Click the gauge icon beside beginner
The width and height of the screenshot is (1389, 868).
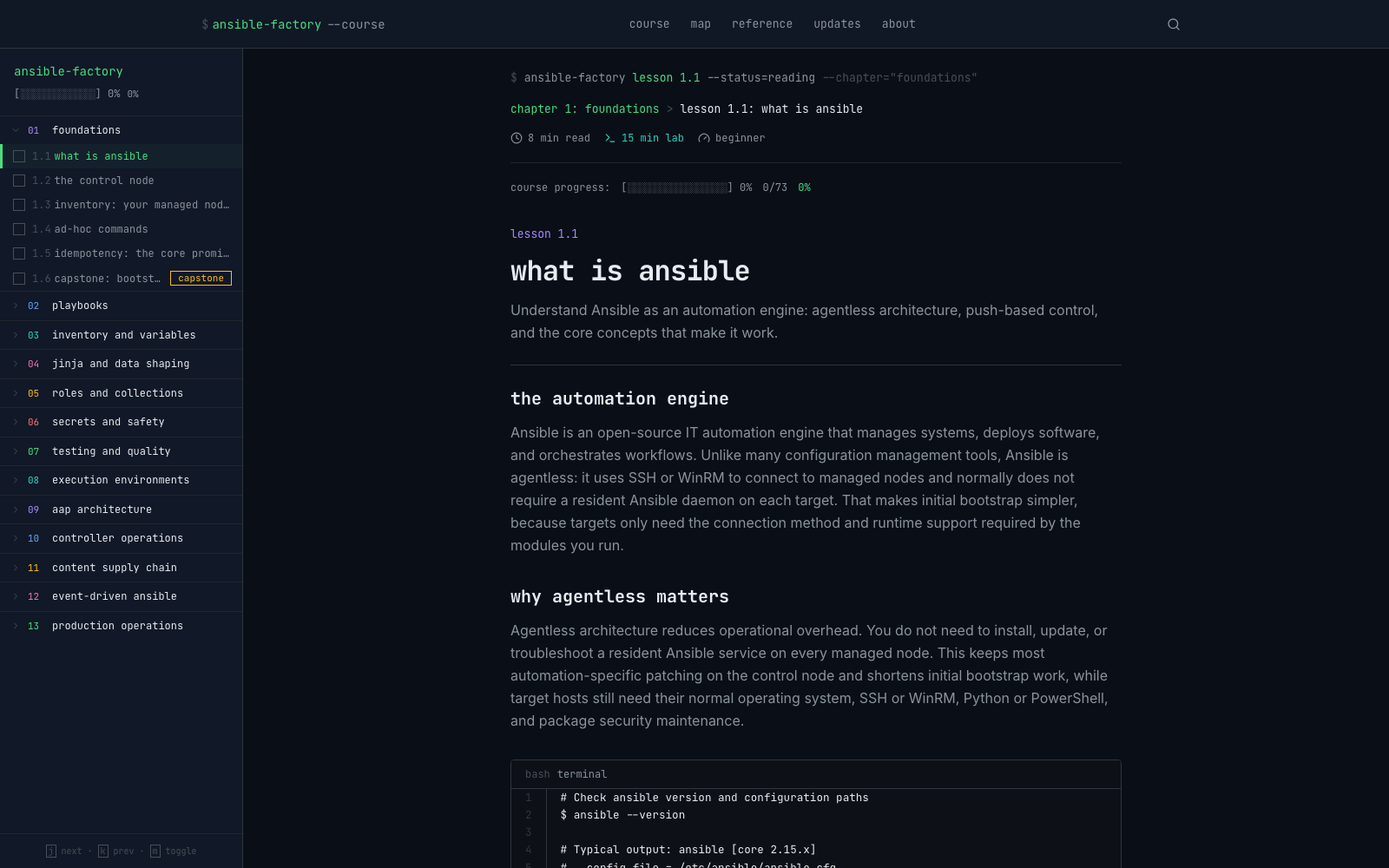[704, 138]
